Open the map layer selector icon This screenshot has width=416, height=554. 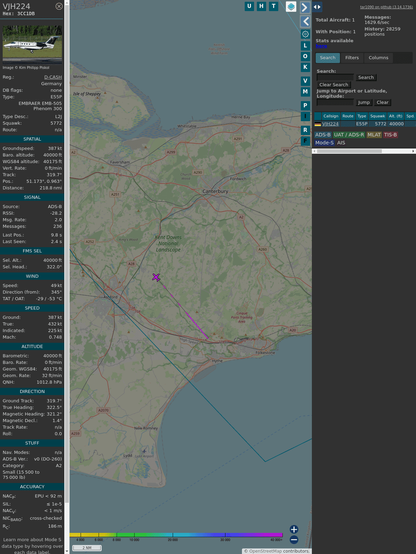[x=291, y=6]
